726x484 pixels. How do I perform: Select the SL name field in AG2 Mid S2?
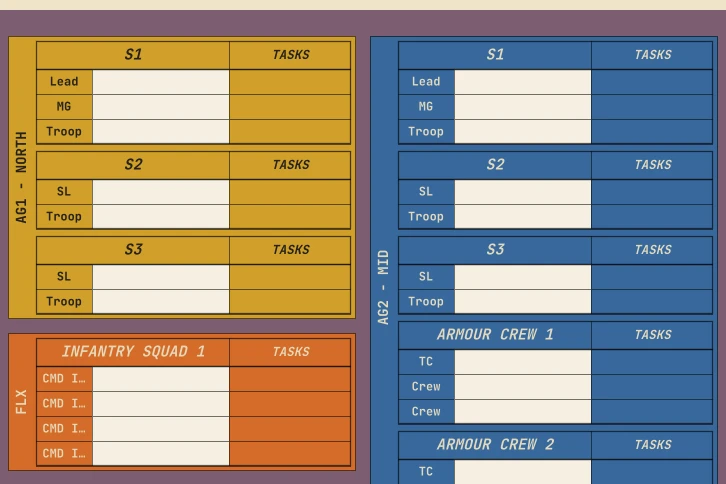pos(523,192)
